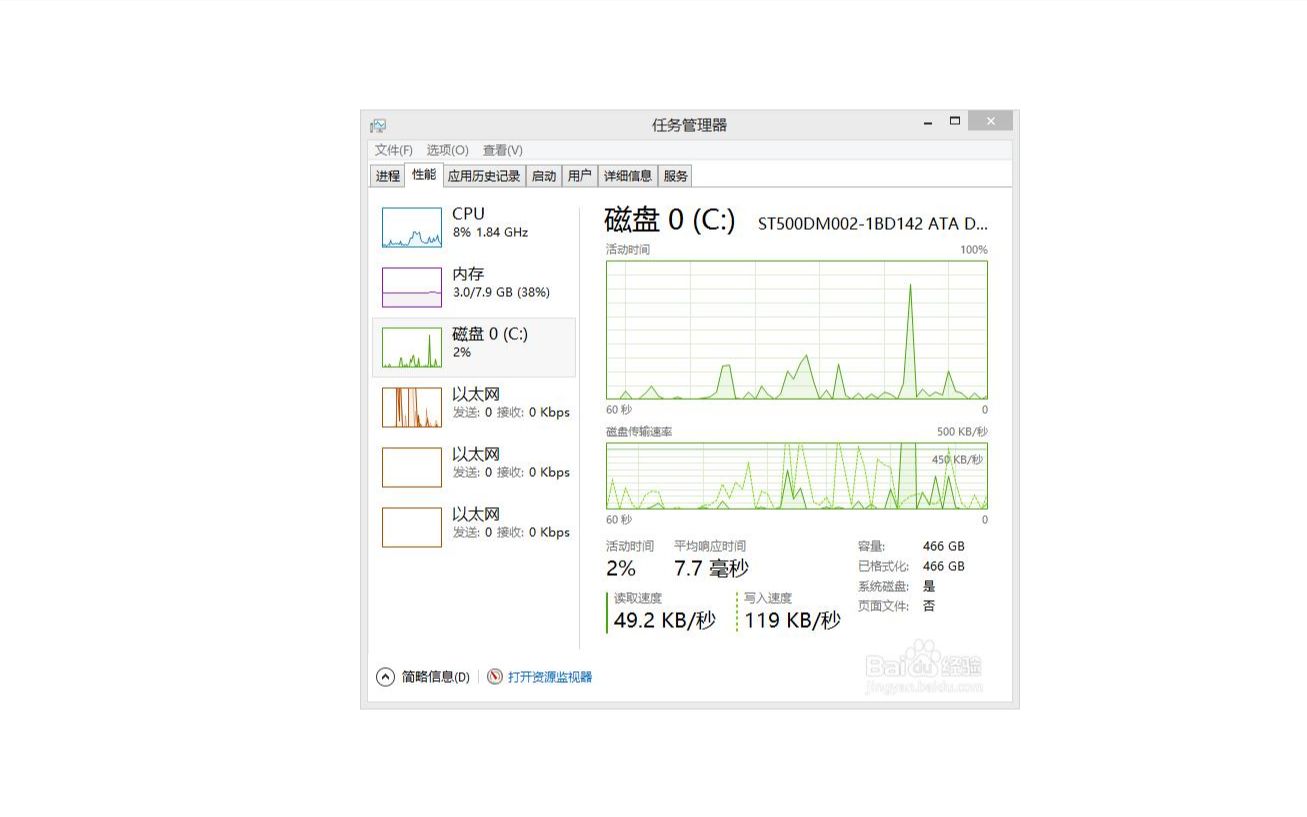Select the 磁盘 0 (C:) mini graph thumbnail

pyautogui.click(x=411, y=347)
